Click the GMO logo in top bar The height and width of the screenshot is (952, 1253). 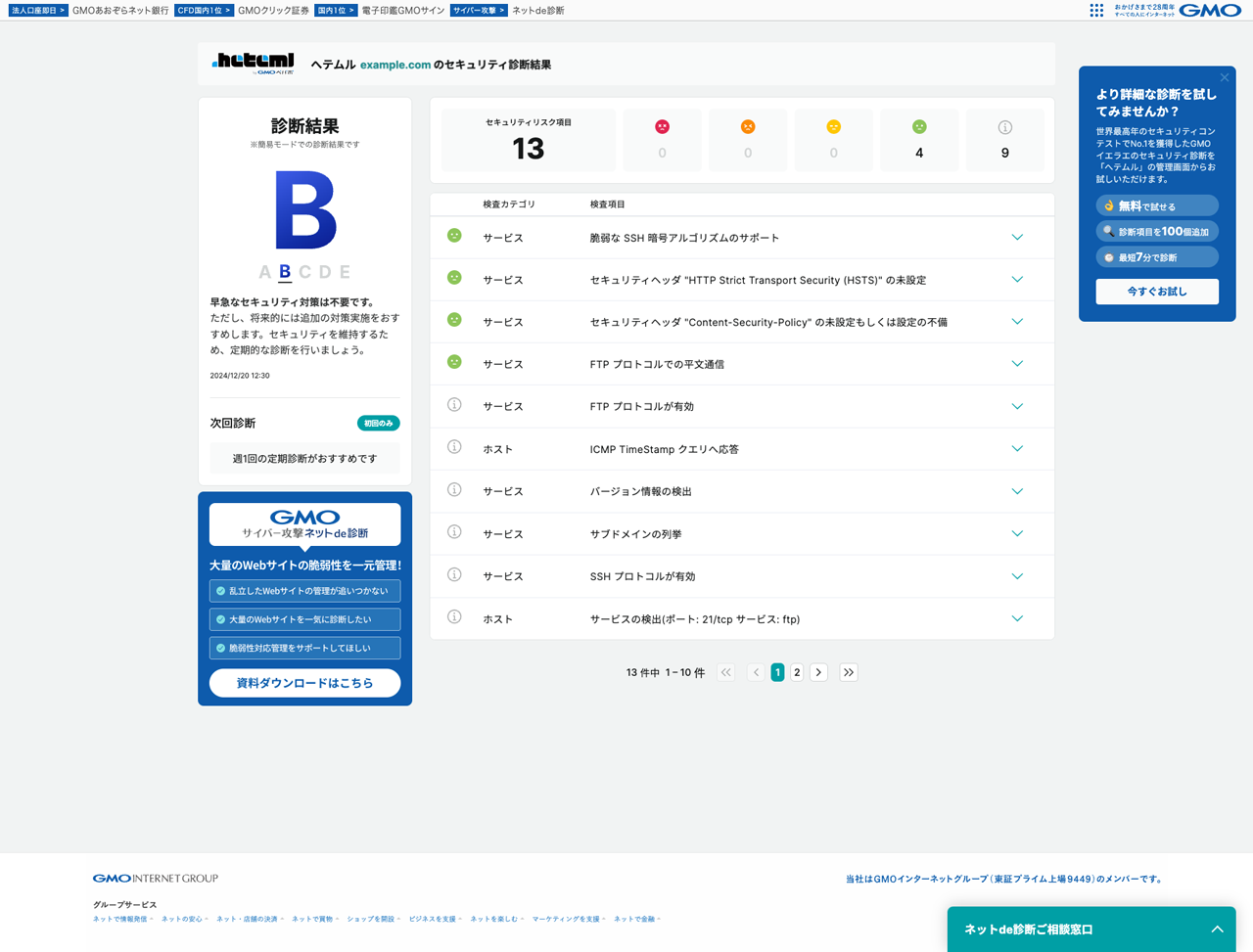pos(1210,10)
